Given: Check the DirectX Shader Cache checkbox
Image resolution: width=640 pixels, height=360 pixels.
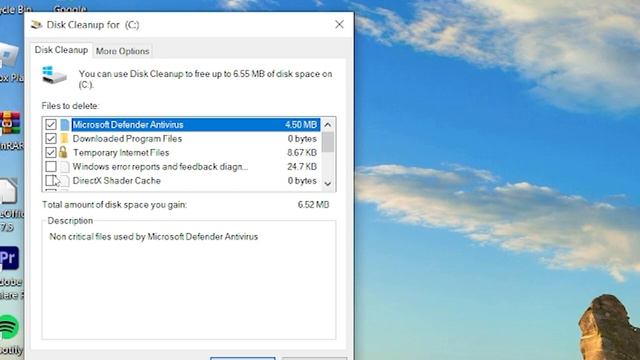Looking at the screenshot, I should 51,180.
